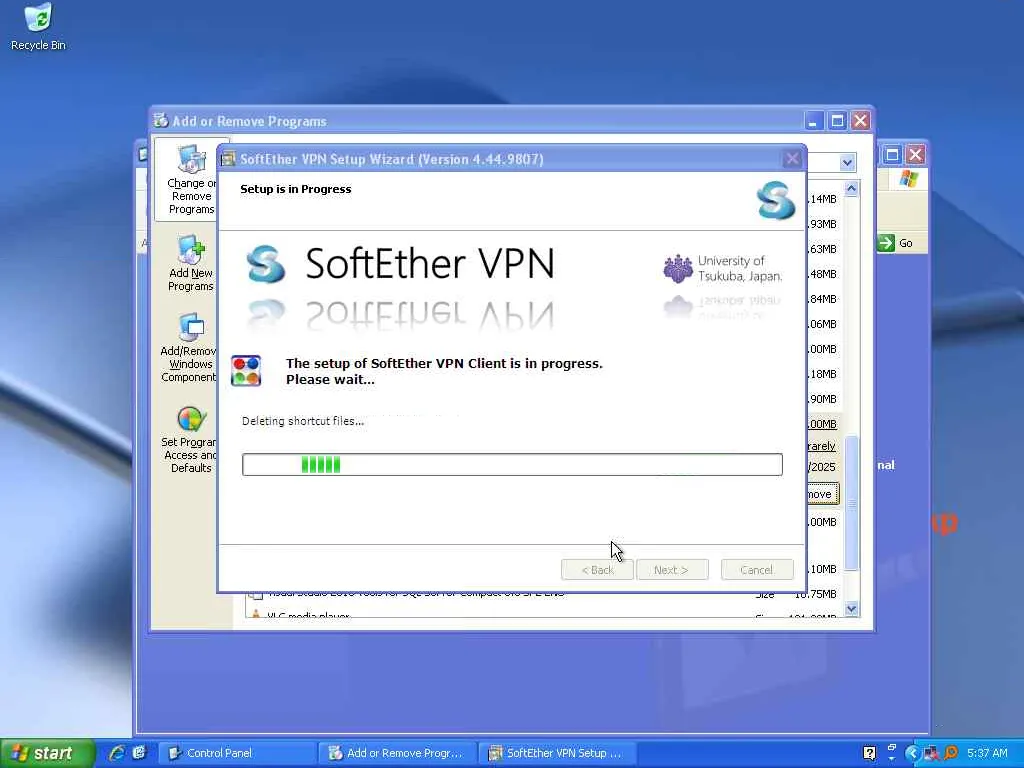The height and width of the screenshot is (768, 1024).
Task: Open Add/Remove Windows Components
Action: point(189,347)
